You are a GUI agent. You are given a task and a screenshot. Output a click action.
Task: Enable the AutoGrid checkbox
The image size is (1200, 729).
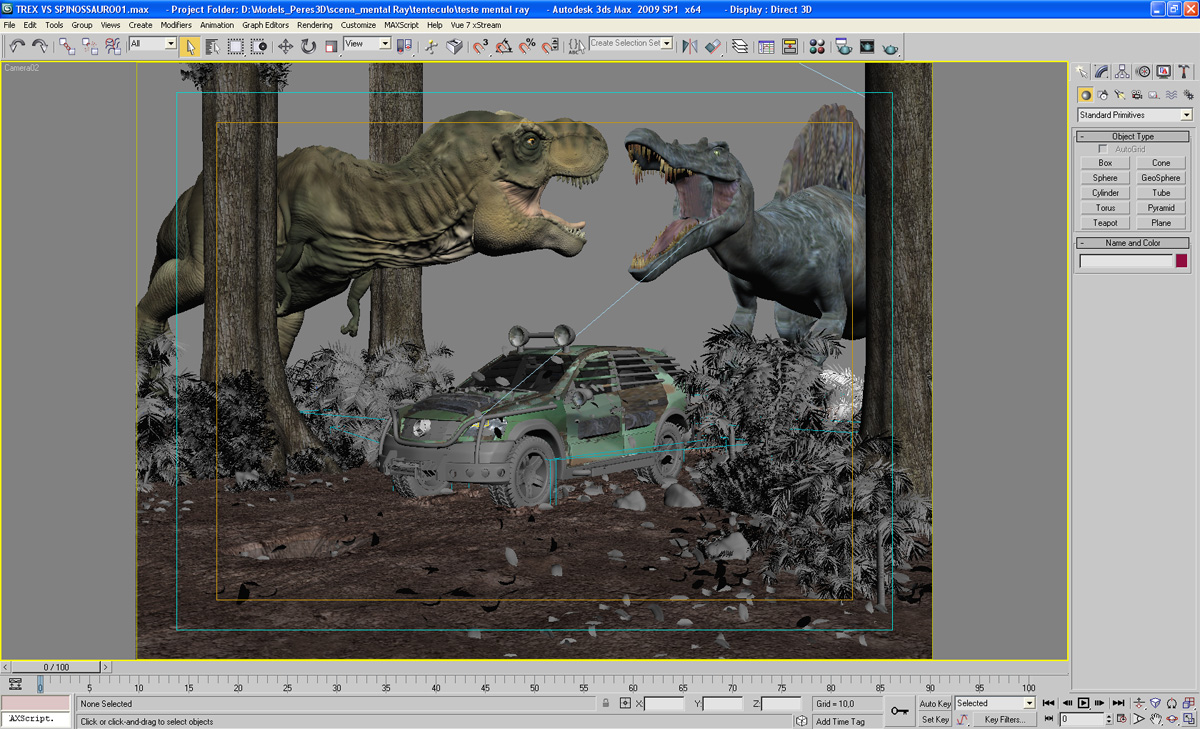pyautogui.click(x=1103, y=149)
